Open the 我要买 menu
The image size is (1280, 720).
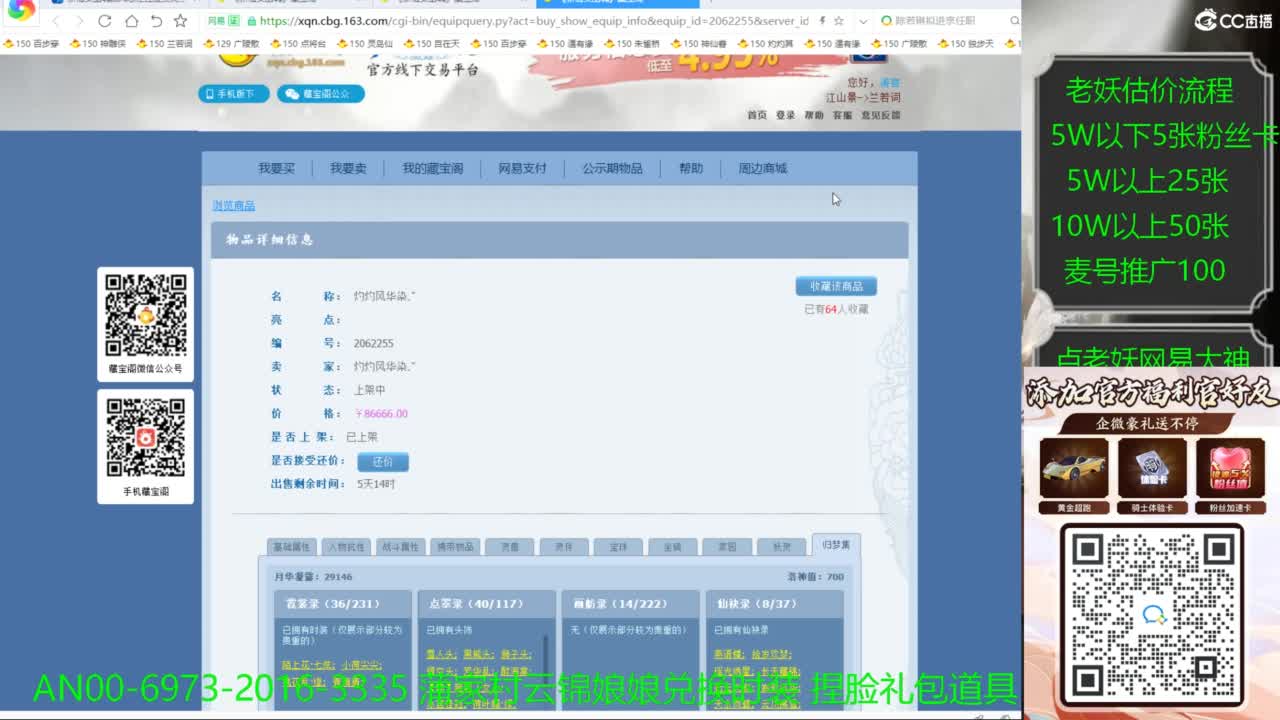pos(276,168)
